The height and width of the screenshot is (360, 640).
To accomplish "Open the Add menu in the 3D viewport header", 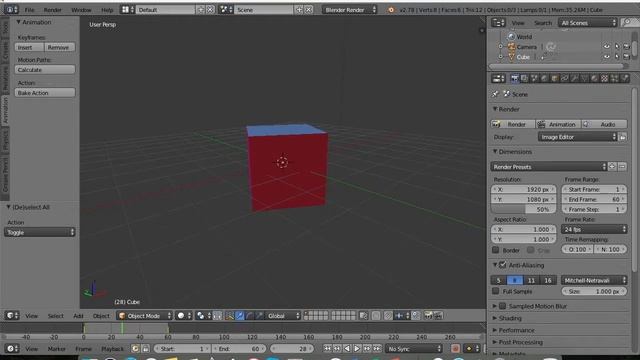I will [78, 316].
